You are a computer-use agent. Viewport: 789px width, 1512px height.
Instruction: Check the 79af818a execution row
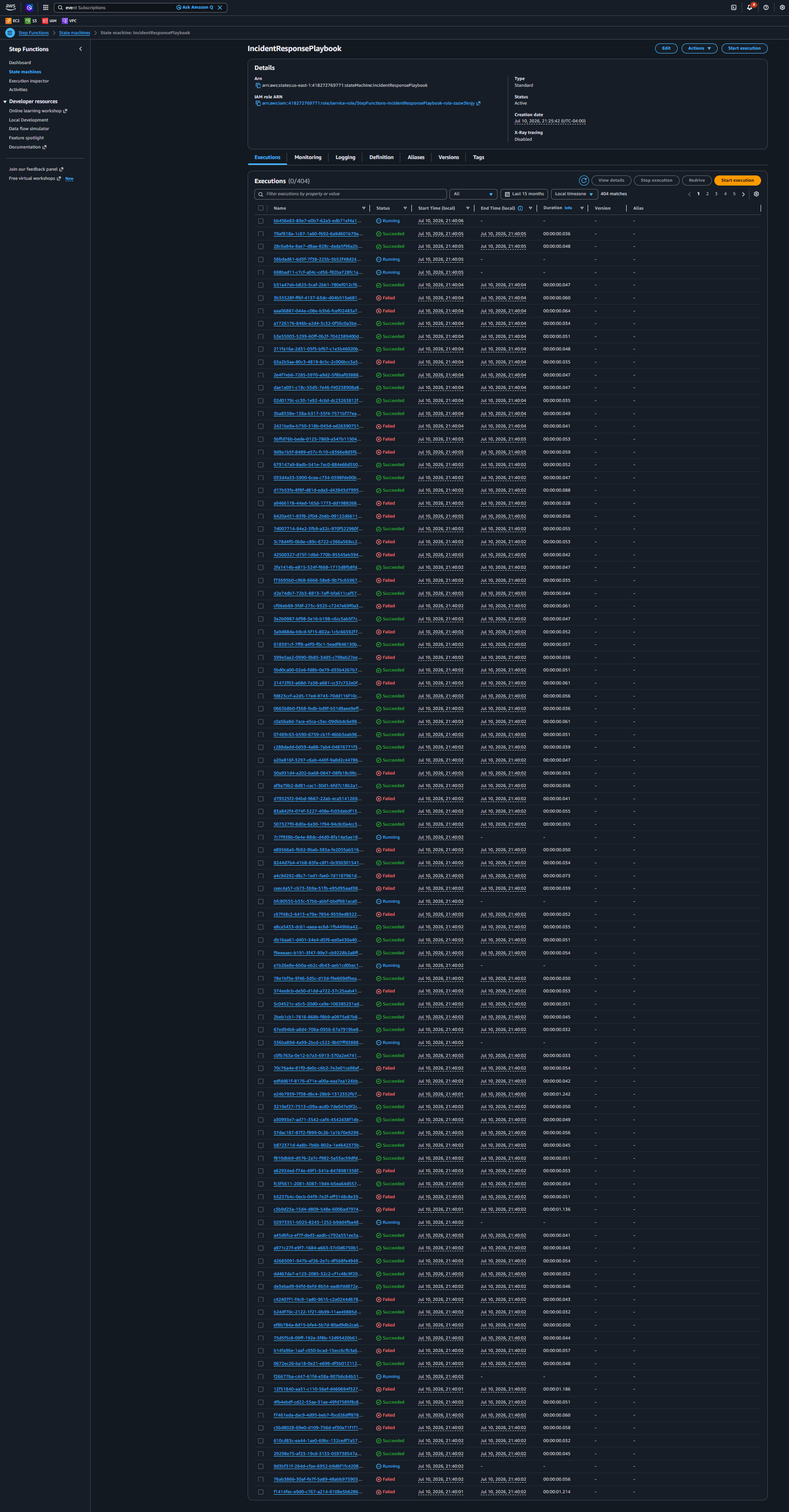(261, 234)
